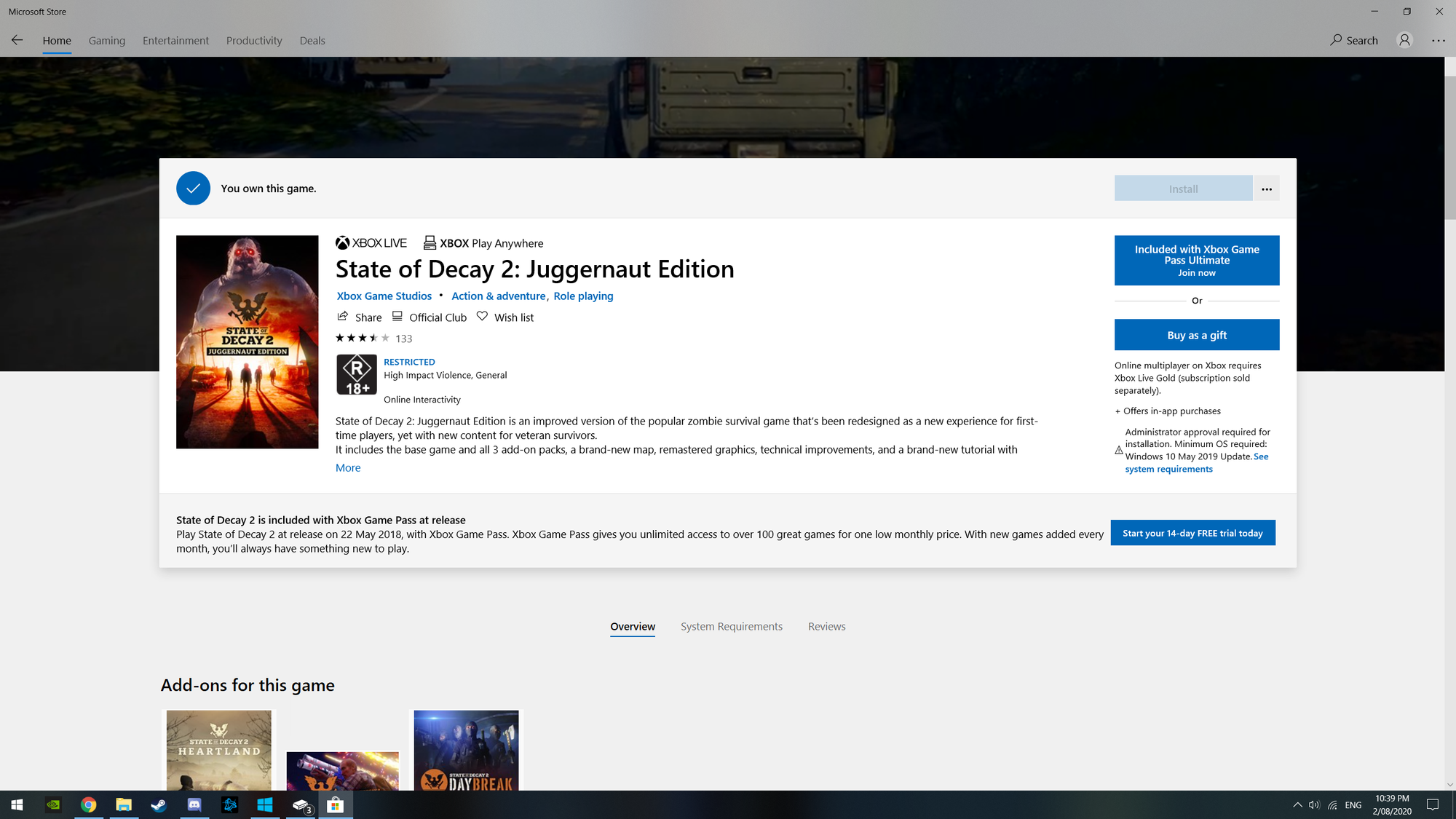Open Steam from taskbar
Screen dimensions: 1456x819
tap(159, 804)
